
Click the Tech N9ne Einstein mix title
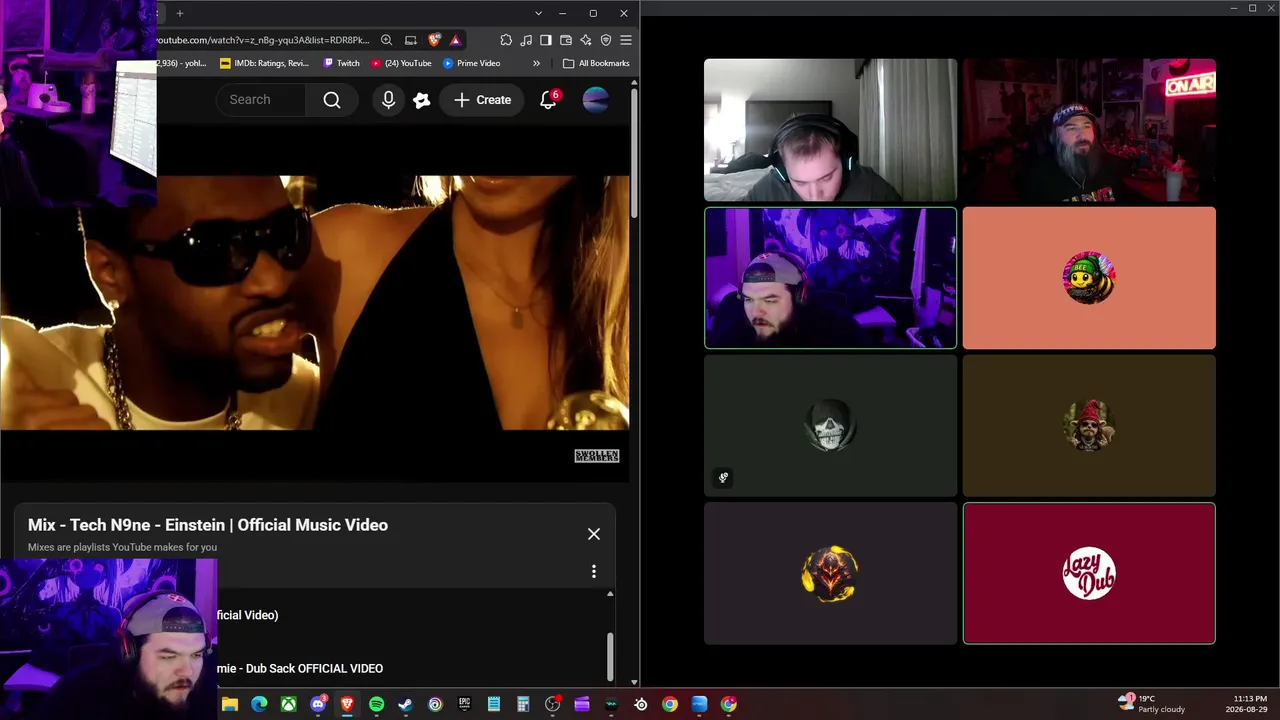click(208, 525)
